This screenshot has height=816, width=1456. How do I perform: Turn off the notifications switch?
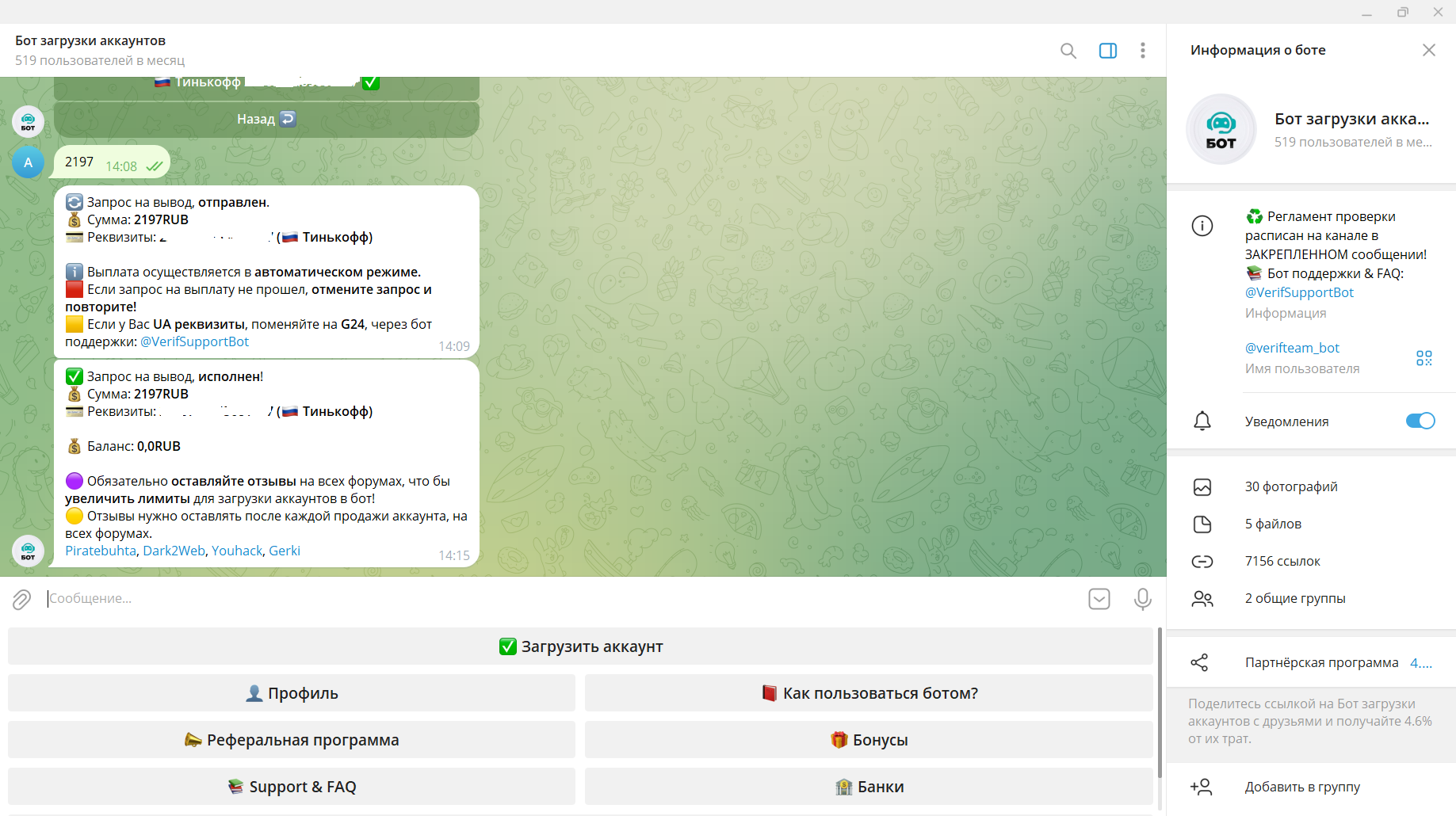click(1420, 421)
